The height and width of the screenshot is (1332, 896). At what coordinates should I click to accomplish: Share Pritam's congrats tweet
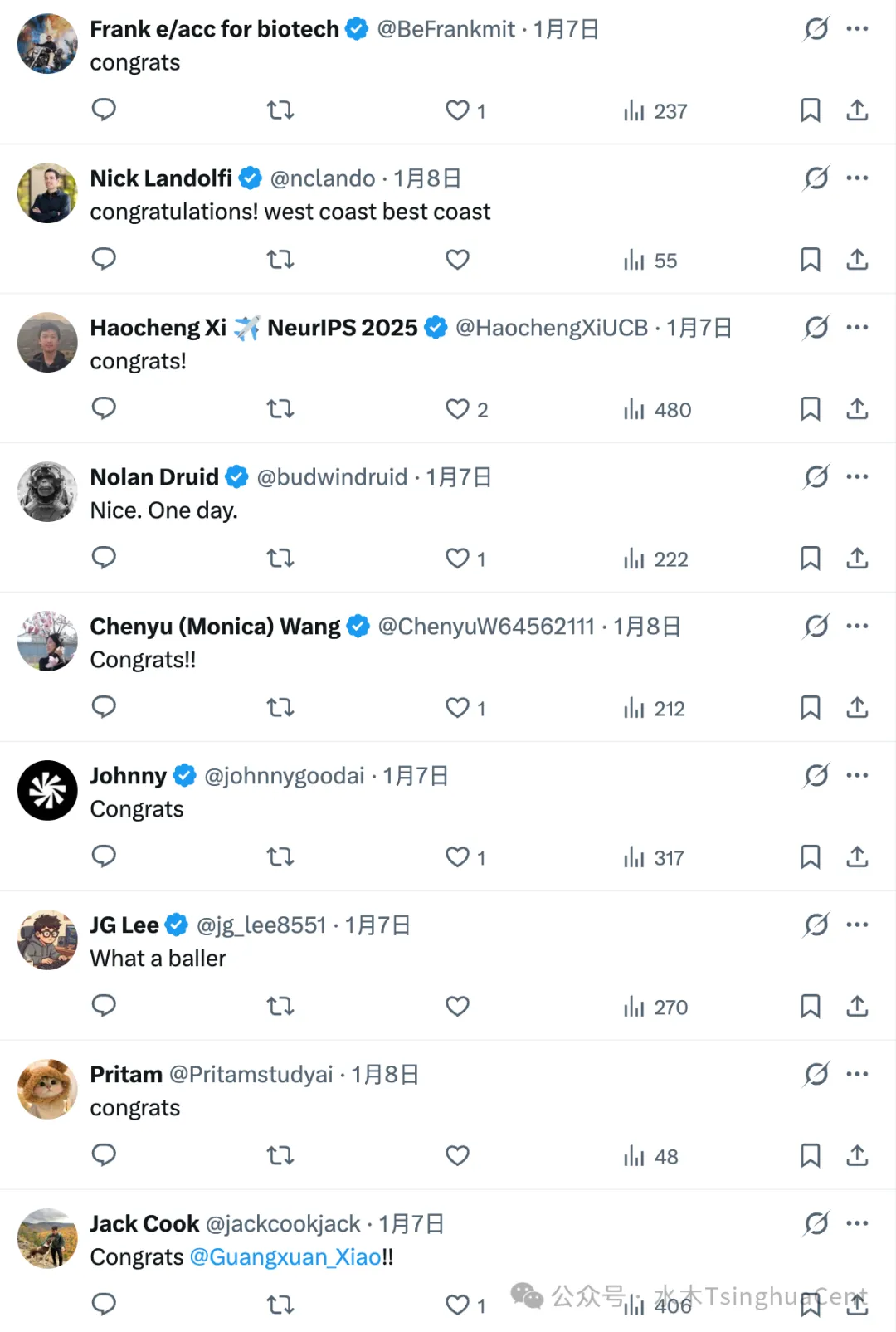click(857, 1156)
